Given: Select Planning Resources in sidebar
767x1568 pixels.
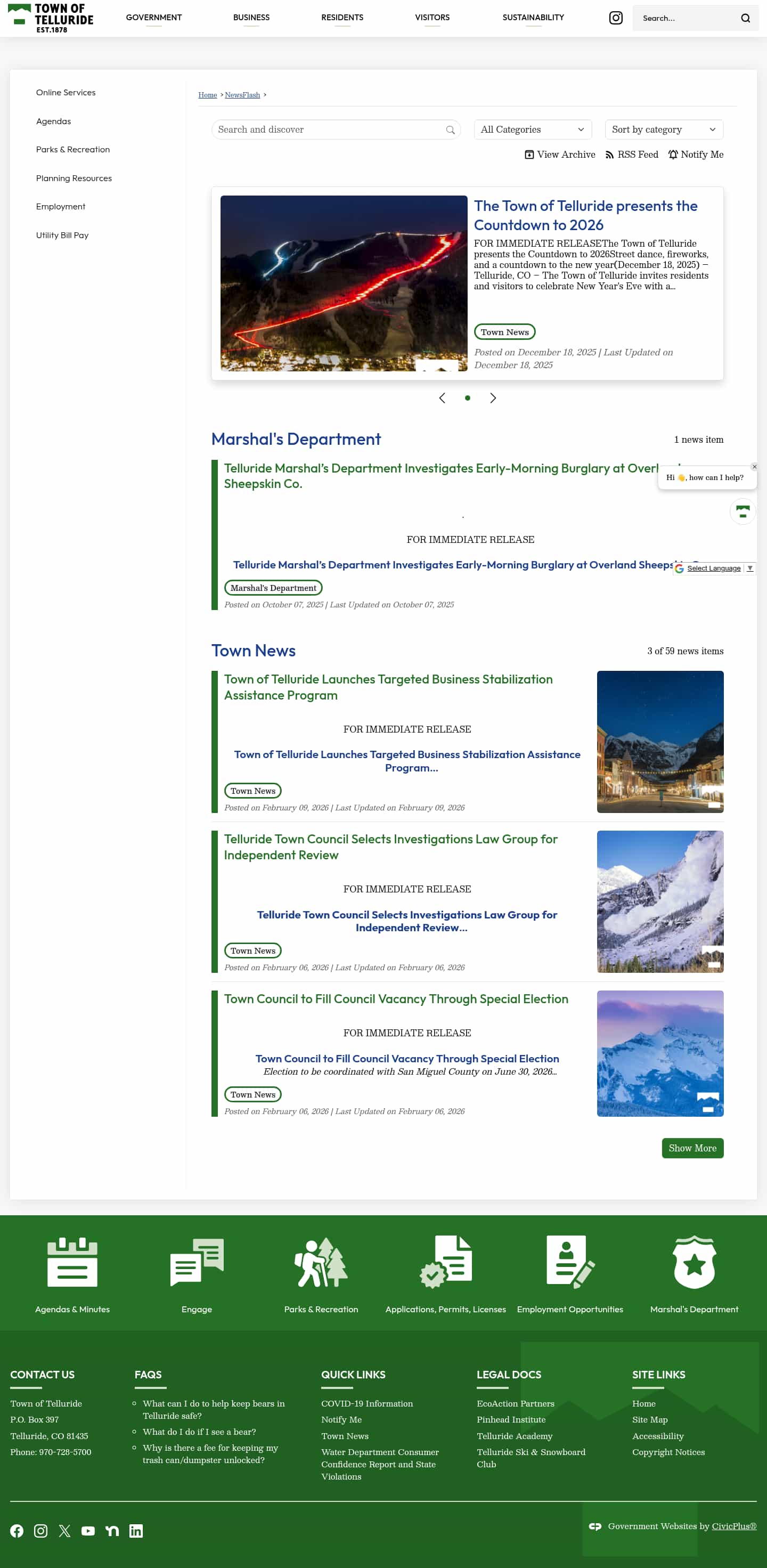Looking at the screenshot, I should (74, 178).
